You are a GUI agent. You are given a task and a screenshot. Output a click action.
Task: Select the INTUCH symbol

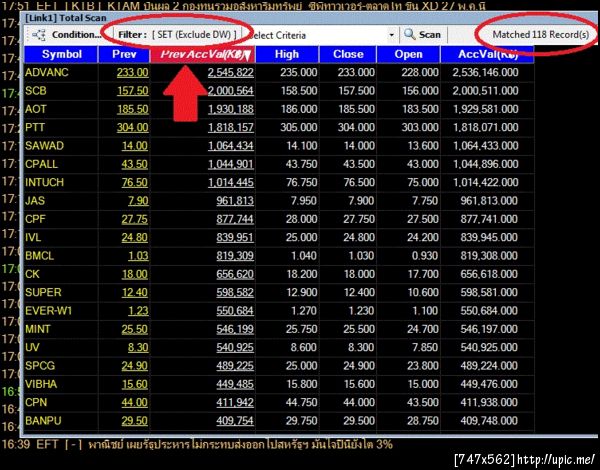[x=44, y=183]
